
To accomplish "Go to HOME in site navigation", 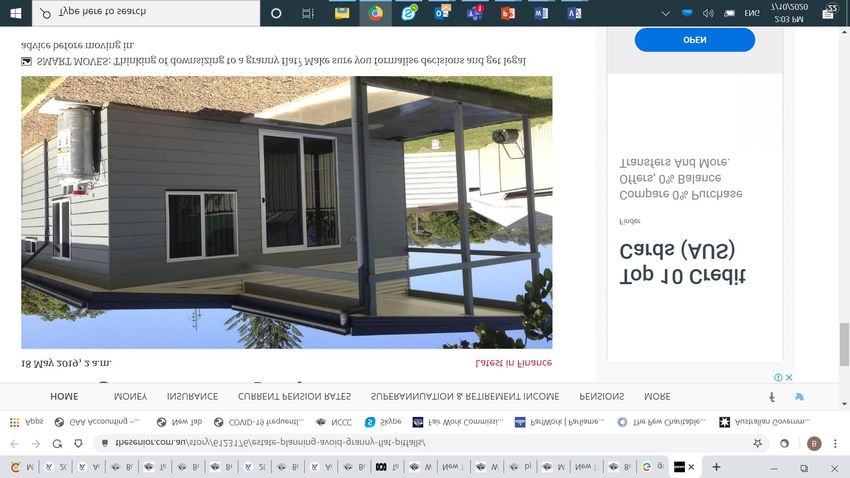I will coord(64,397).
